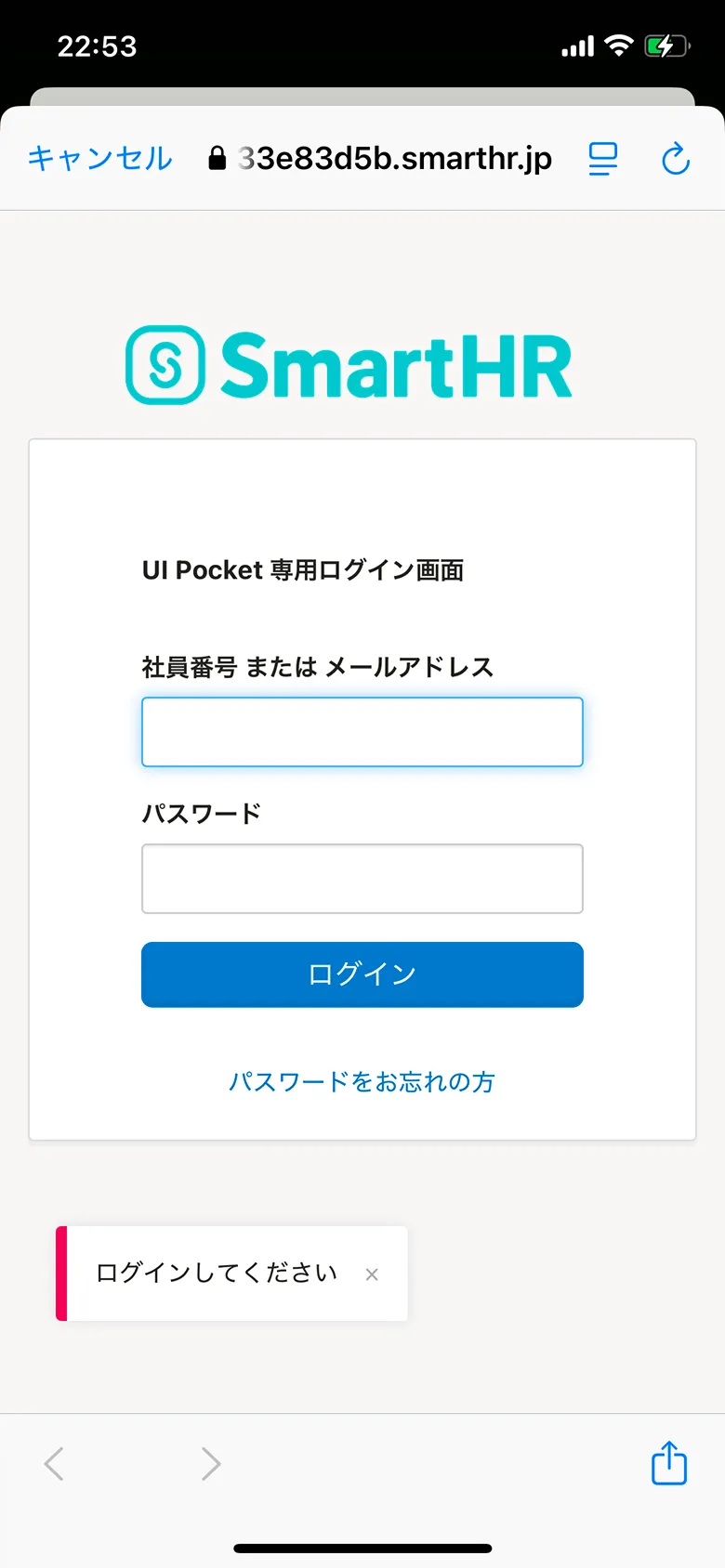Focus the 社員番号 または メールアドレス field

(362, 731)
